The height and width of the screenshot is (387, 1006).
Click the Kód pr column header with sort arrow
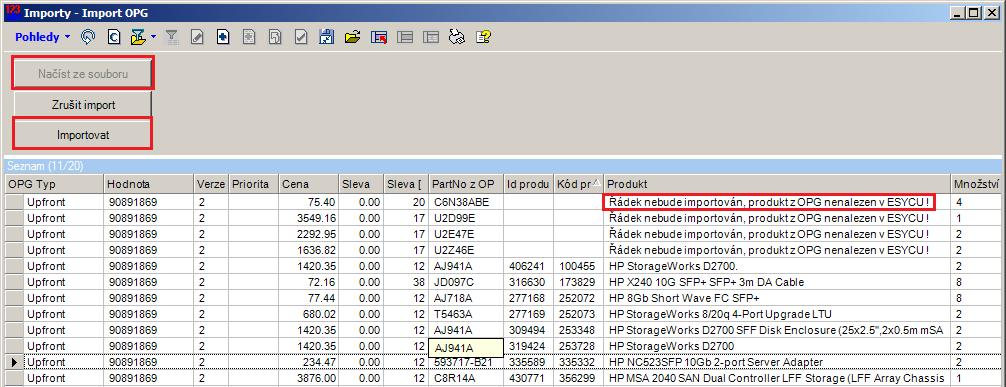pyautogui.click(x=579, y=185)
